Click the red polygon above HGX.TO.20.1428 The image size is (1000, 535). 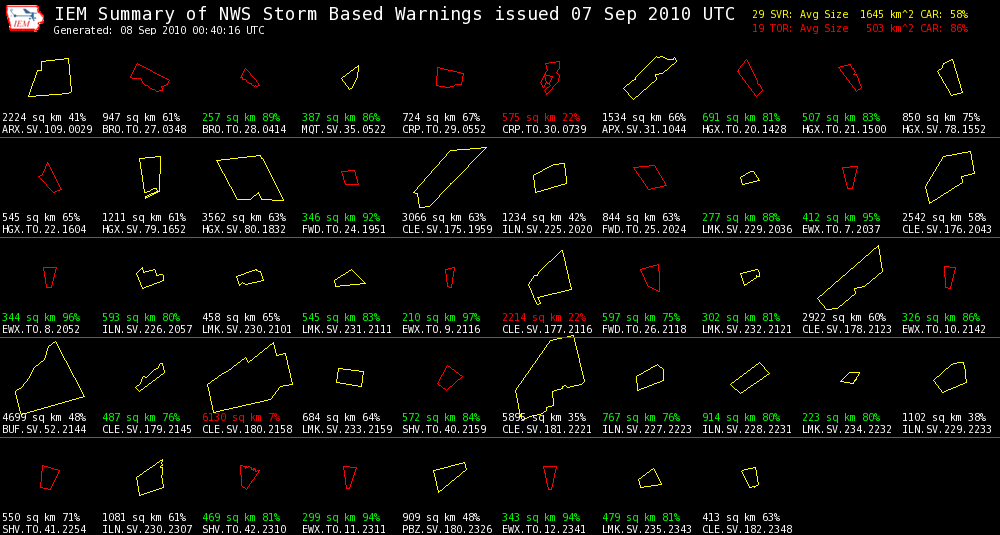click(750, 77)
